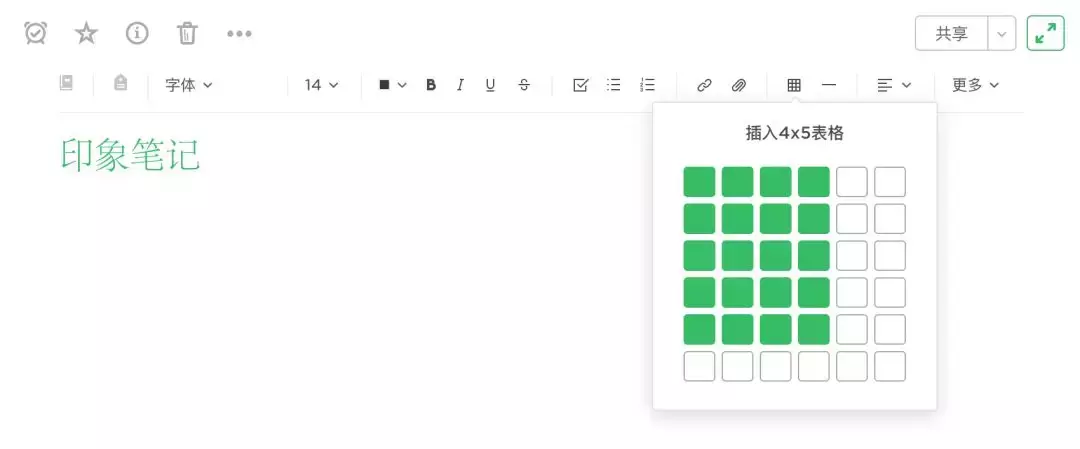Choose the 1x6 bottom-left table grid cell
The width and height of the screenshot is (1080, 449).
tap(699, 366)
